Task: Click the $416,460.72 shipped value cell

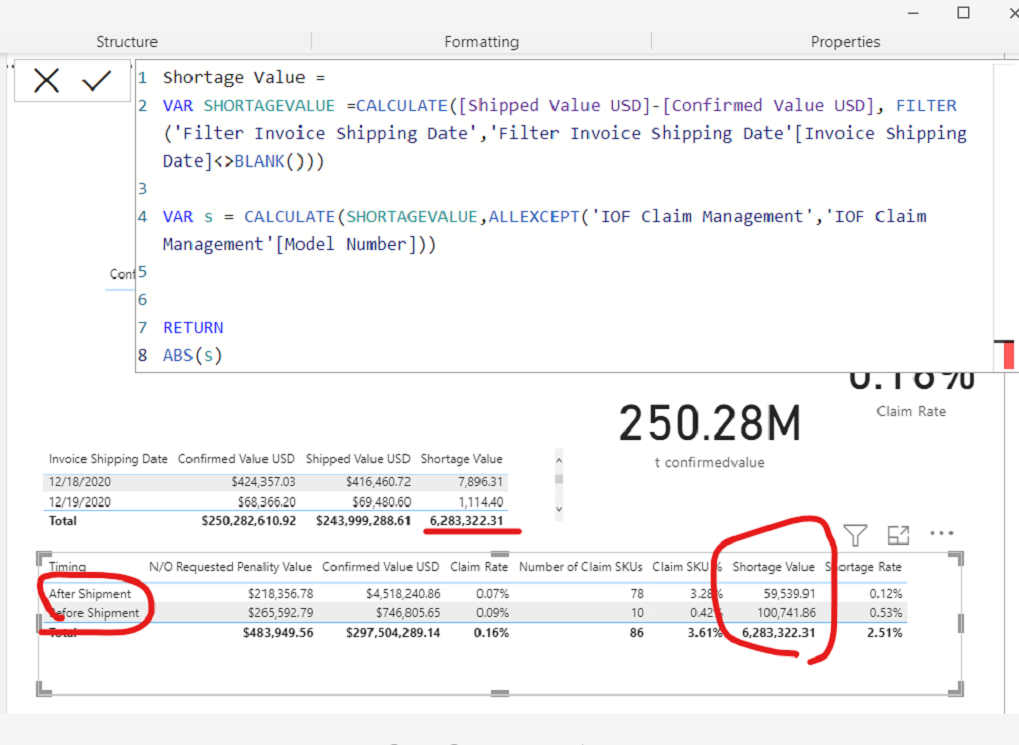Action: click(x=378, y=482)
